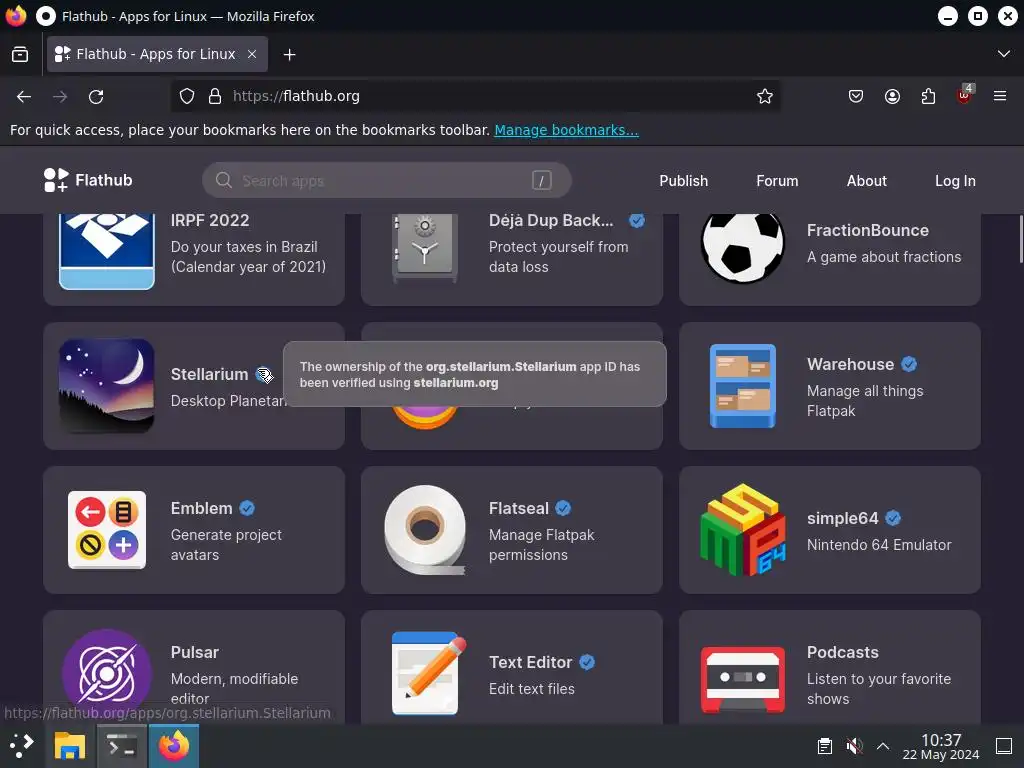Open the clipboard tray icon

point(825,746)
